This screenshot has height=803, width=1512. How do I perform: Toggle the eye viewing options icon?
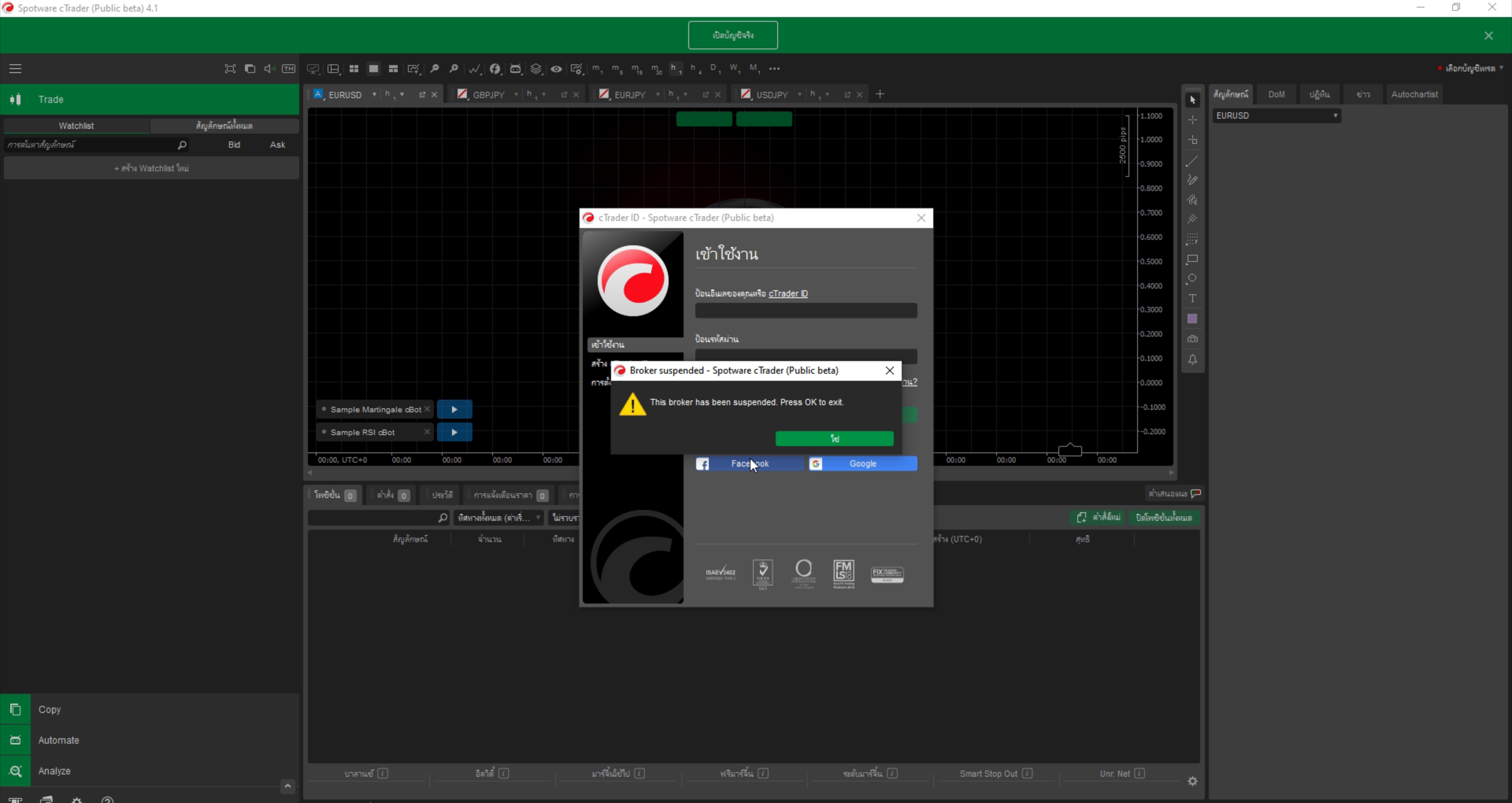556,69
